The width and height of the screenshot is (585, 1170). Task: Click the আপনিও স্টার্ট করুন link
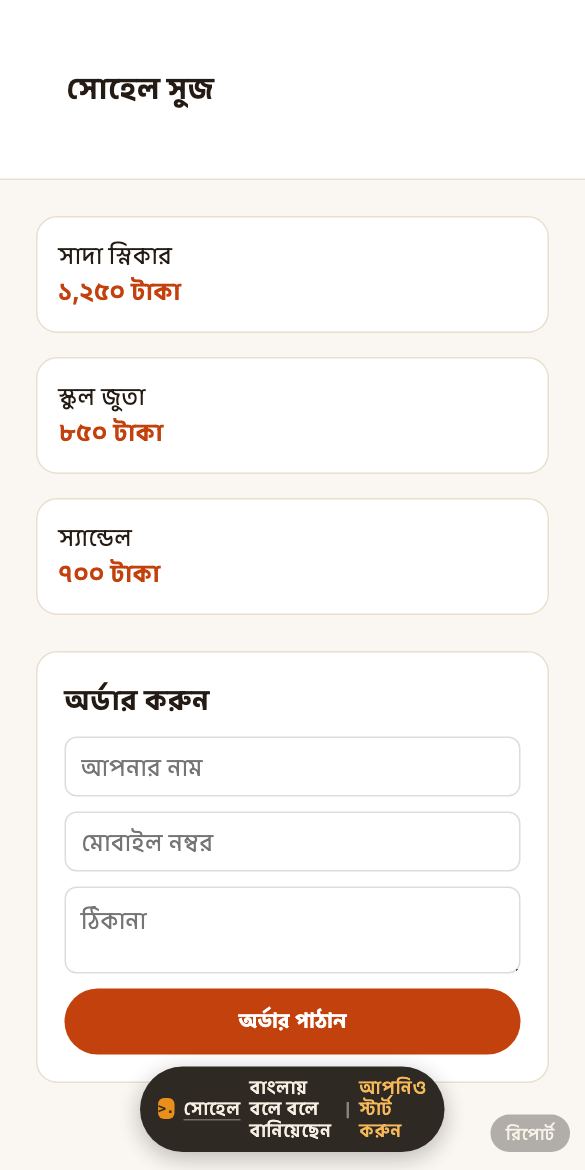coord(392,1109)
